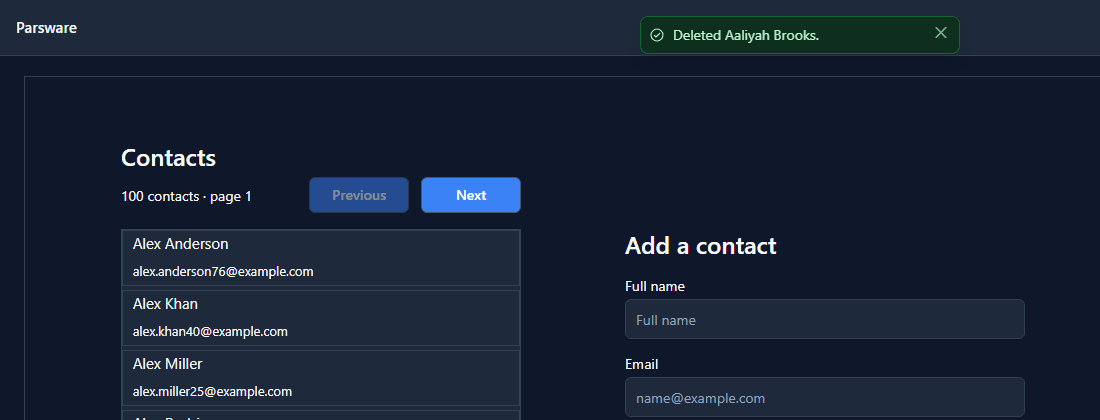Click the '100 contacts · page 1' text
Screen dimensions: 1100x420
tap(187, 196)
